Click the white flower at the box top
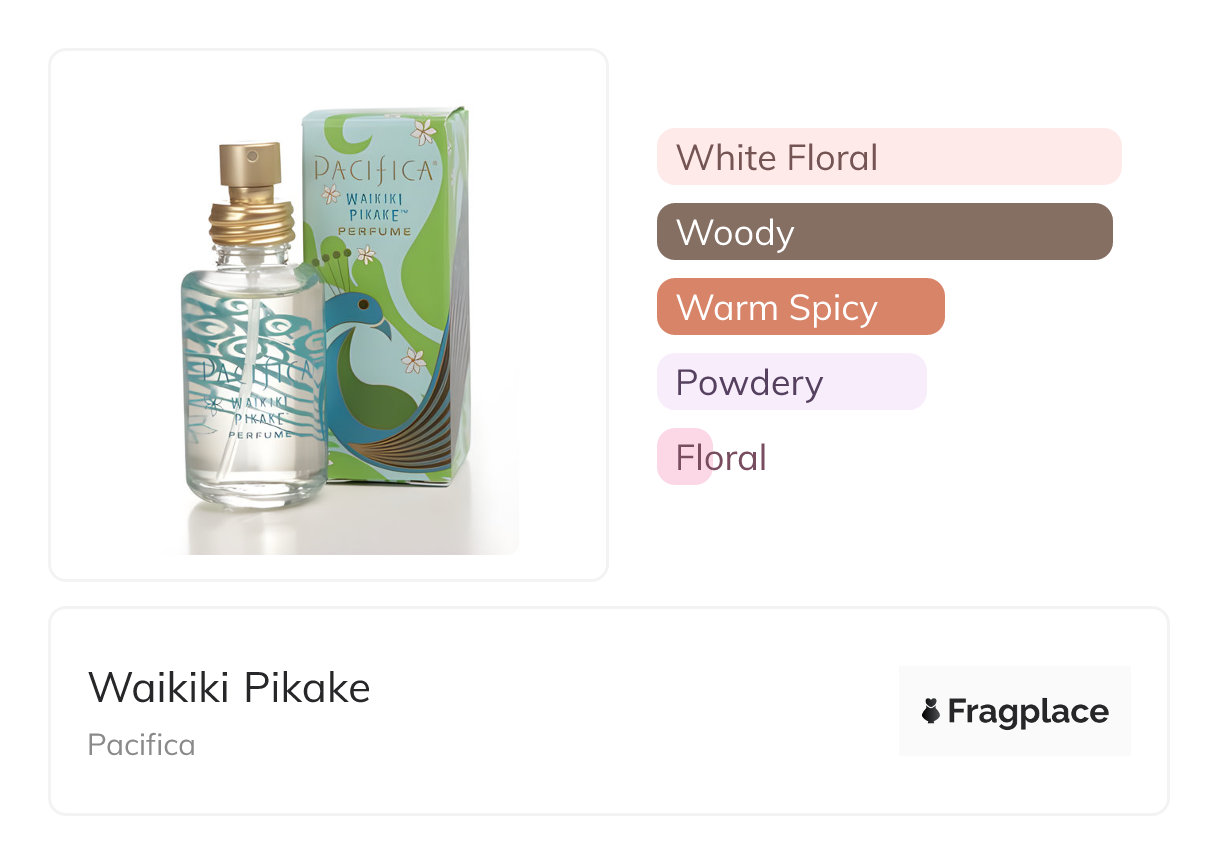Viewport: 1218px width, 864px height. 424,131
